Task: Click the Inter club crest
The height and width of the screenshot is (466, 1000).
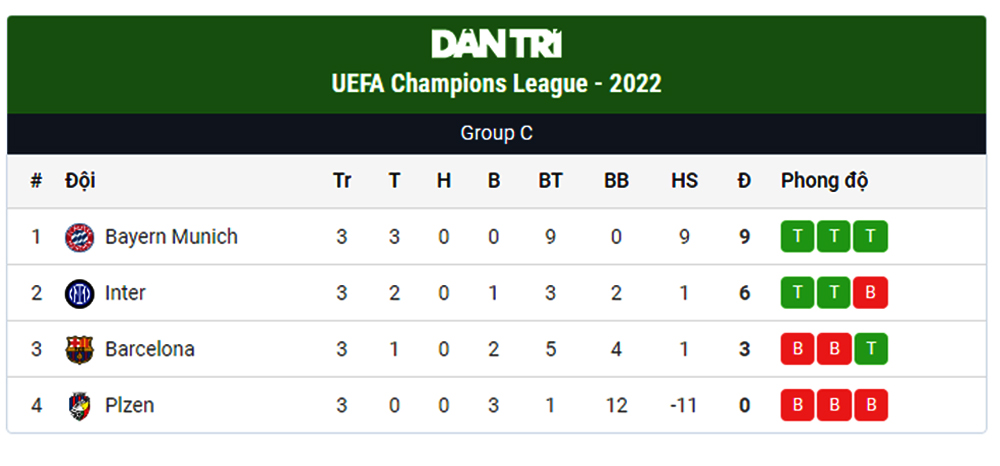Action: pos(80,293)
